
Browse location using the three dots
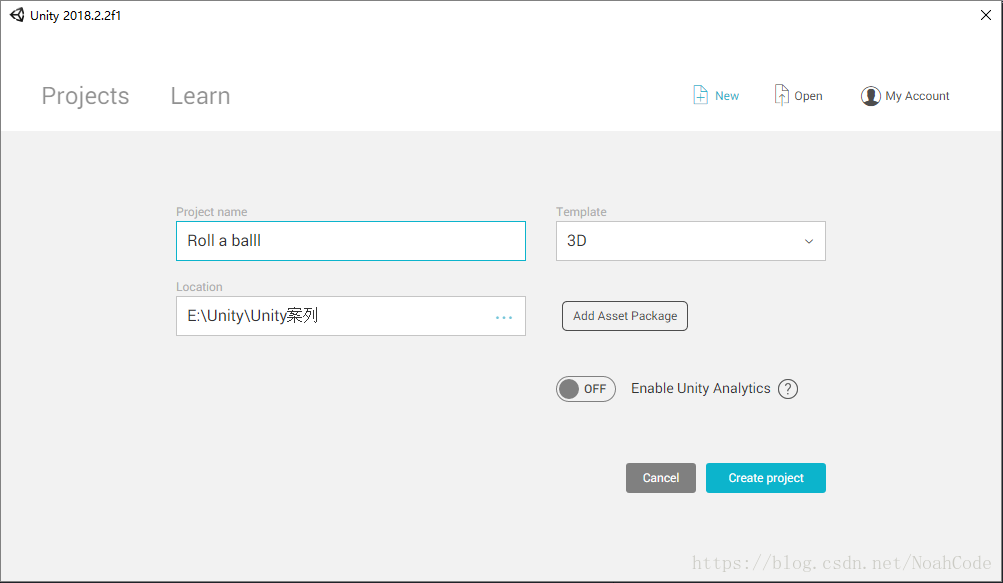tap(503, 317)
